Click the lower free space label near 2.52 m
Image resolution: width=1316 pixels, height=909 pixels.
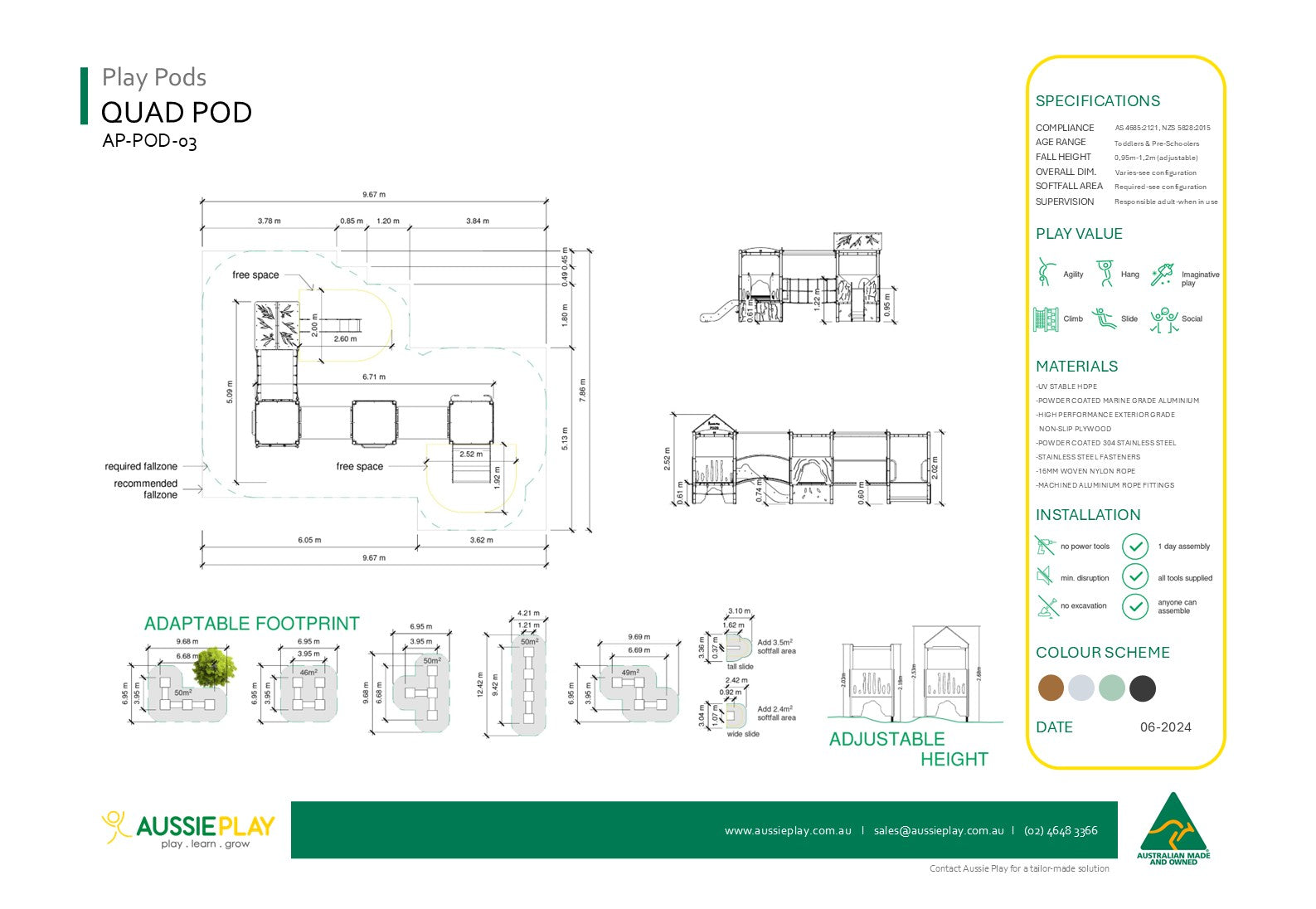pyautogui.click(x=359, y=467)
